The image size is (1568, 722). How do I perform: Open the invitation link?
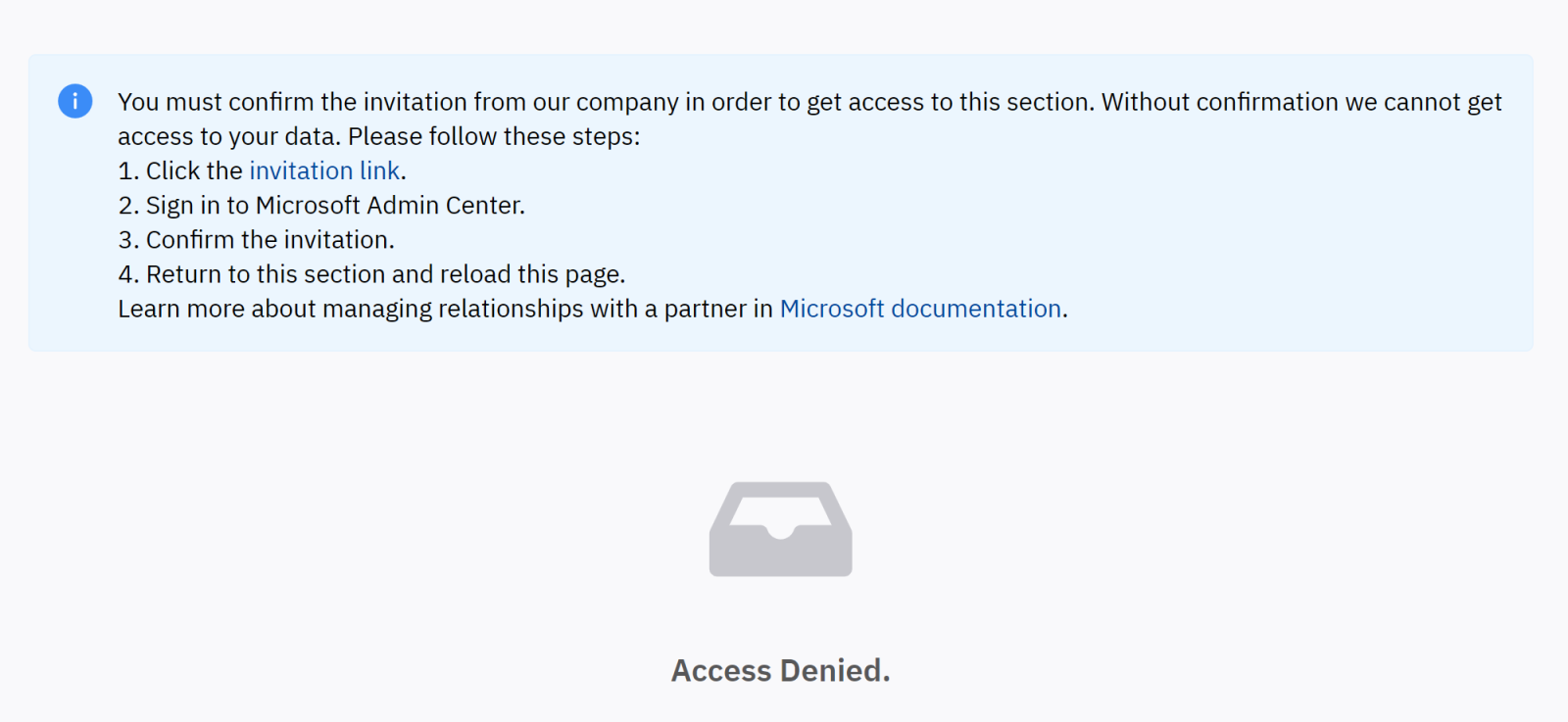(x=324, y=170)
